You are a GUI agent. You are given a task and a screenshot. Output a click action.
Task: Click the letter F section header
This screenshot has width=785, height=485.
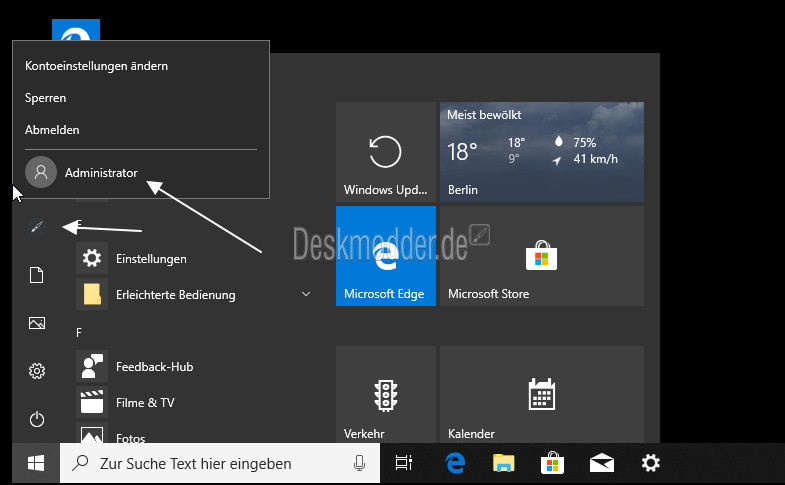(x=79, y=332)
